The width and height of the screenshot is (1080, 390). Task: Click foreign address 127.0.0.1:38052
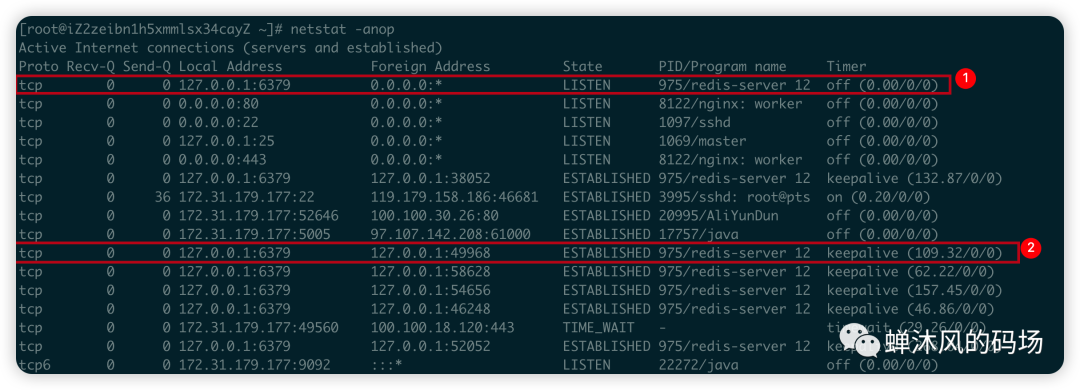click(430, 178)
